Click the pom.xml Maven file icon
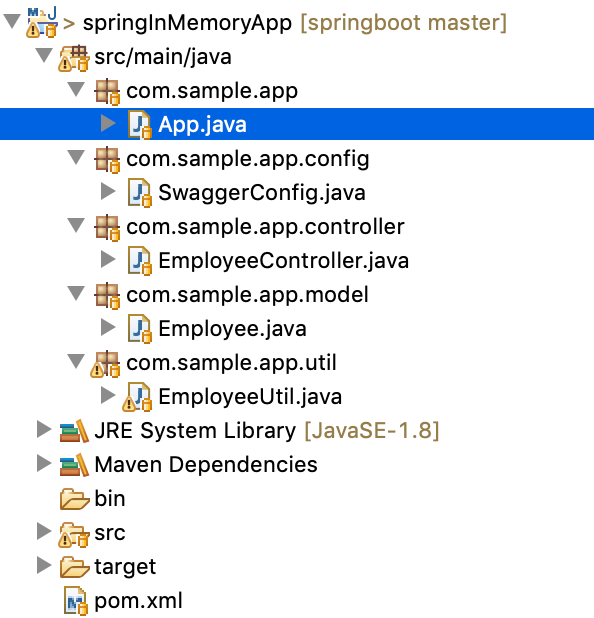Screen dimensions: 594x618 tap(76, 601)
